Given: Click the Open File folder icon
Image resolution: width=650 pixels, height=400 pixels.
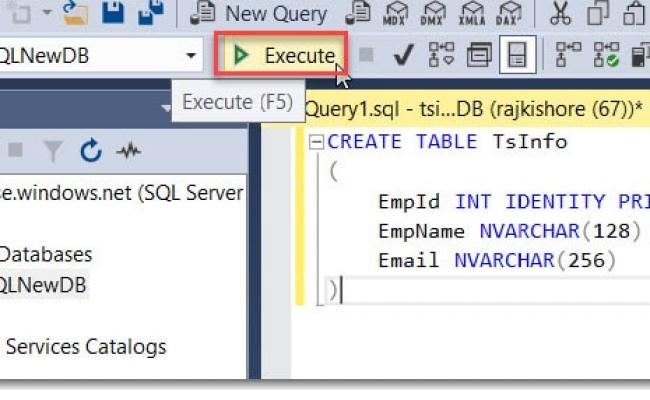Looking at the screenshot, I should [76, 12].
